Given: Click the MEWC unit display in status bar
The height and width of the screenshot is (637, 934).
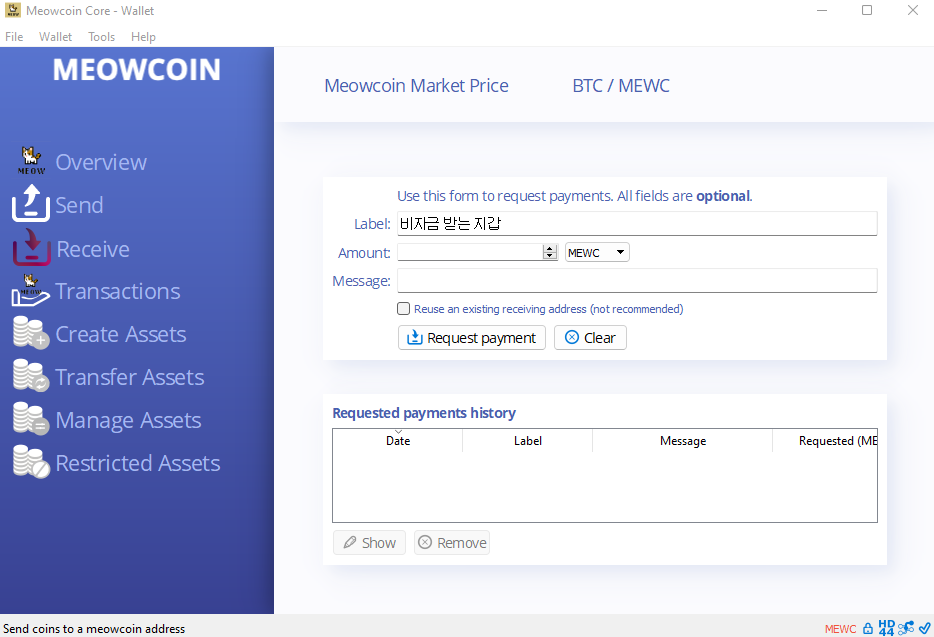Looking at the screenshot, I should tap(840, 629).
